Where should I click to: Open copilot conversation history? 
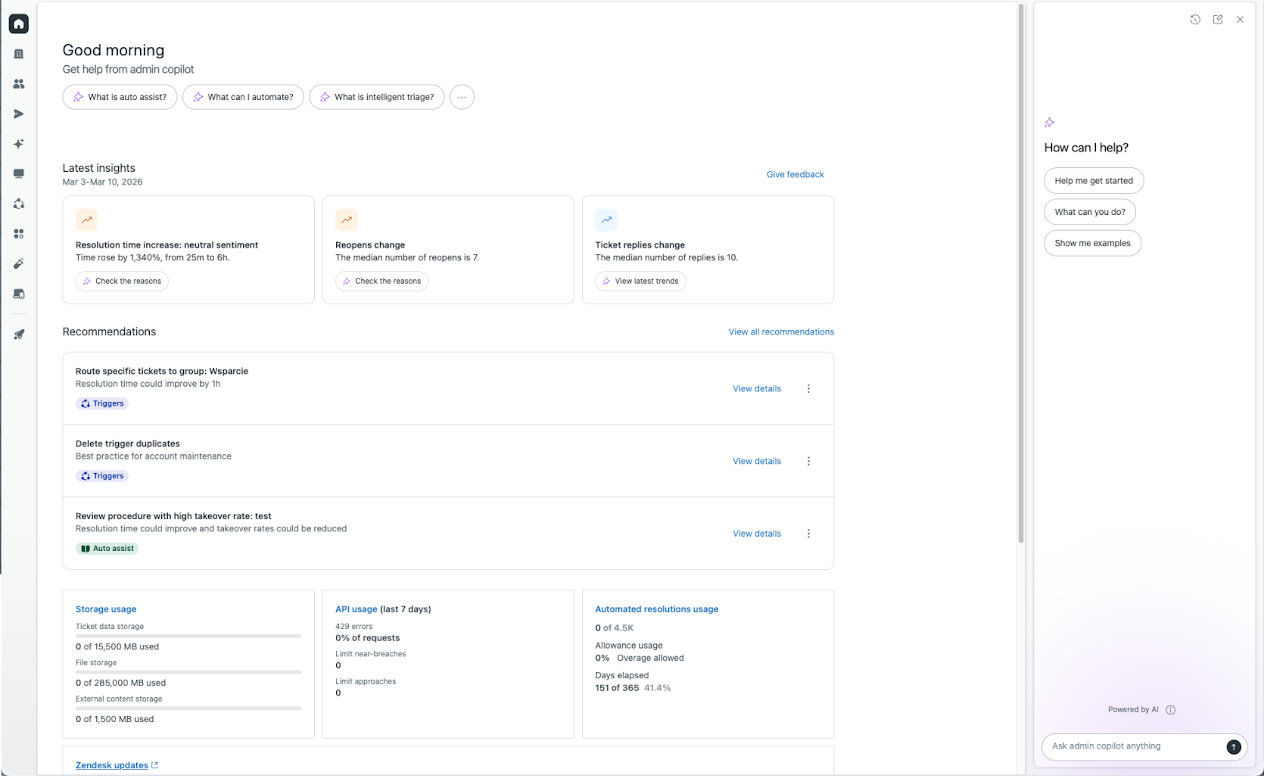(1195, 19)
